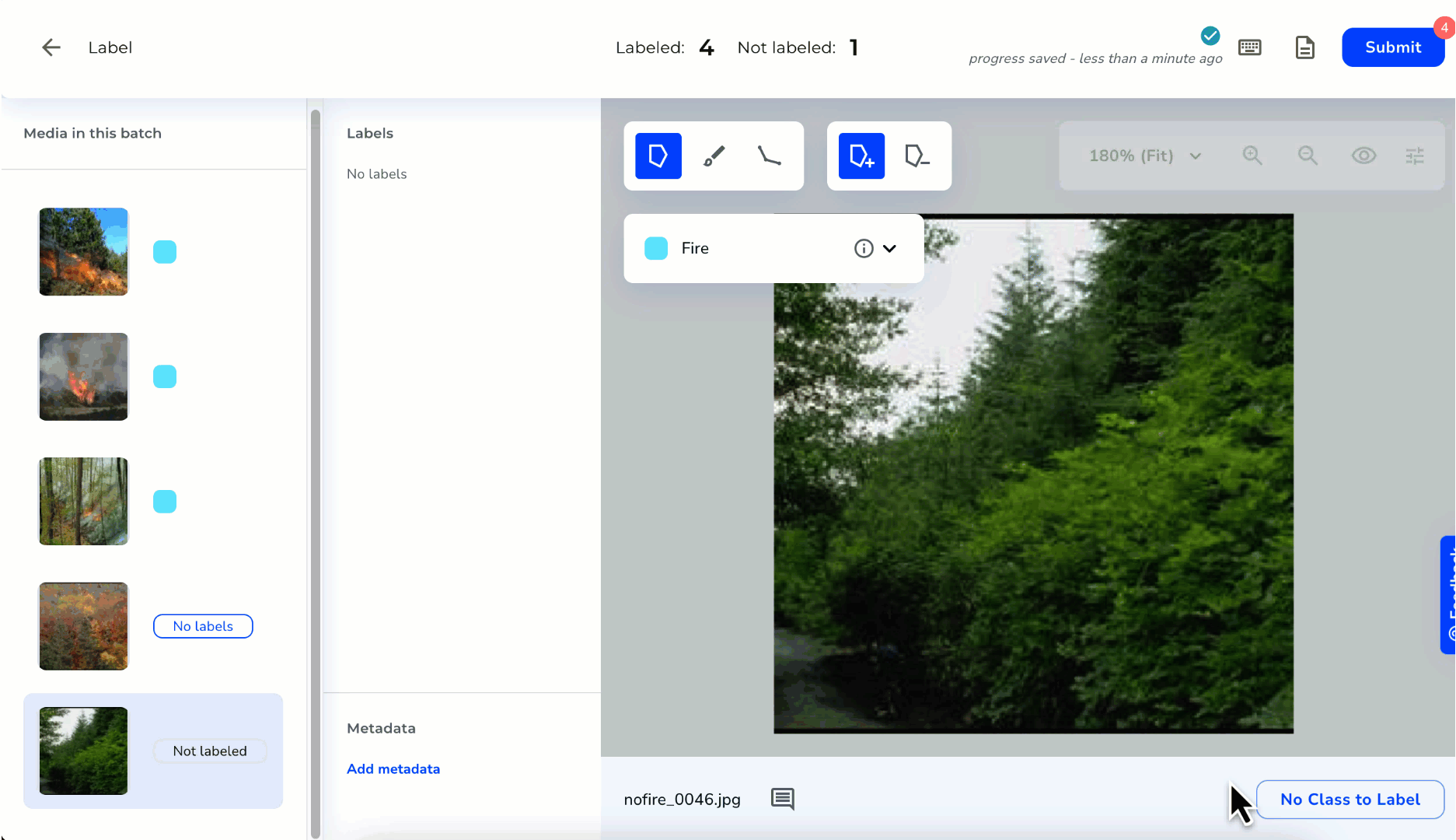Click the red notification badge on Submit

(x=1444, y=27)
